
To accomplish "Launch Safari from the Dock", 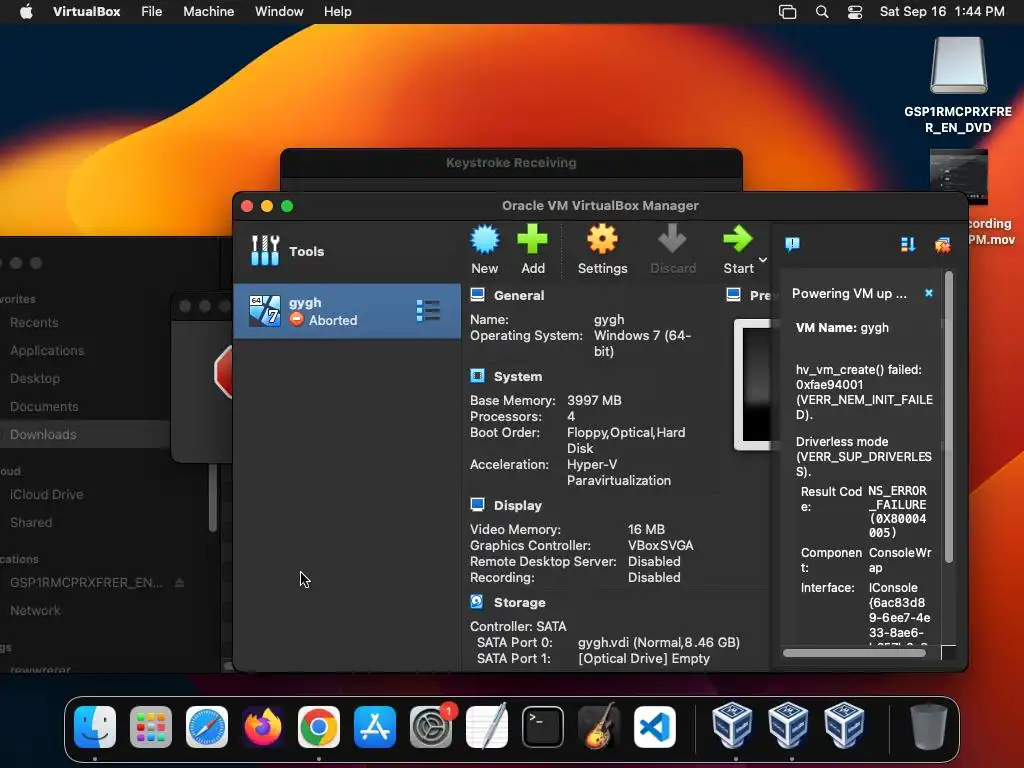I will point(207,727).
